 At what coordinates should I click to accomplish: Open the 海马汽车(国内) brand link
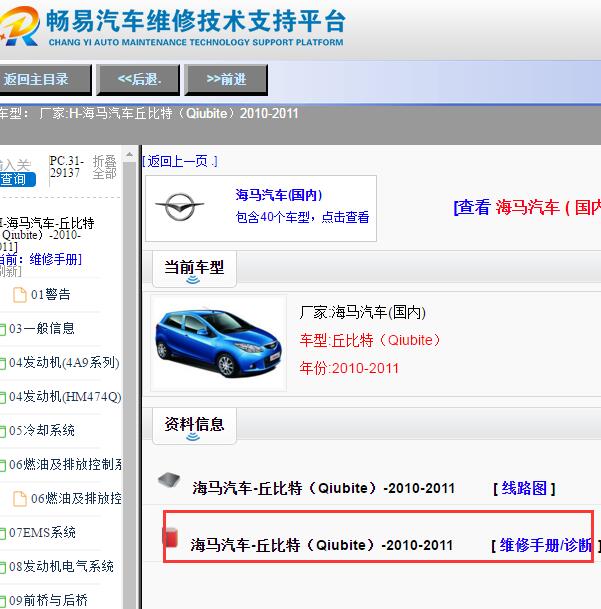pyautogui.click(x=279, y=195)
